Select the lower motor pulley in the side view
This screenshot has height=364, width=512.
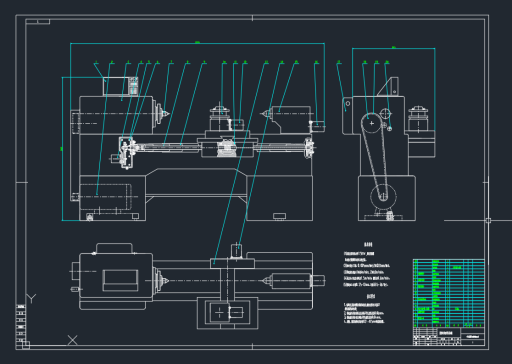point(383,196)
